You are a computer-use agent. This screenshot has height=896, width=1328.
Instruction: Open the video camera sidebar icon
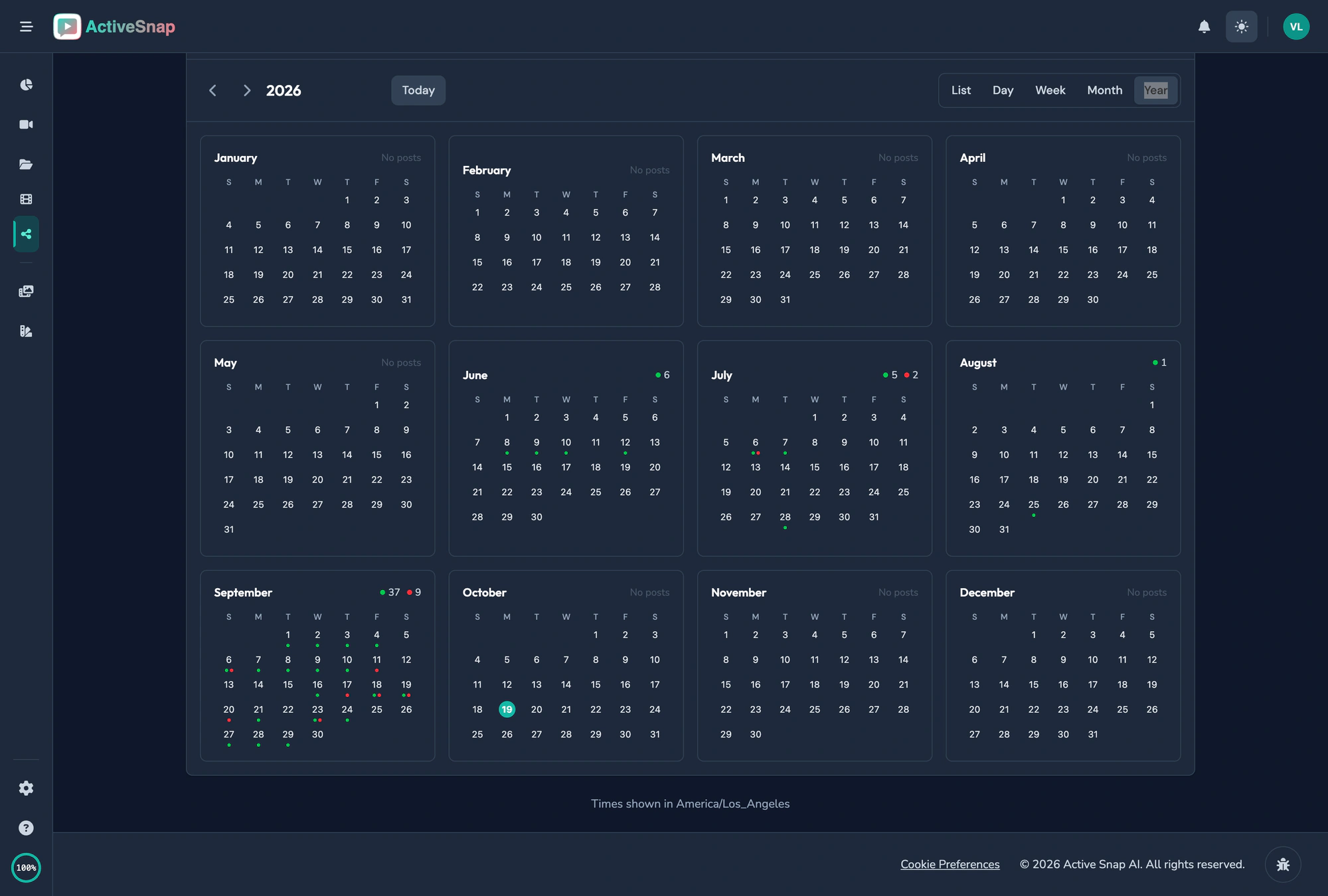pos(26,124)
